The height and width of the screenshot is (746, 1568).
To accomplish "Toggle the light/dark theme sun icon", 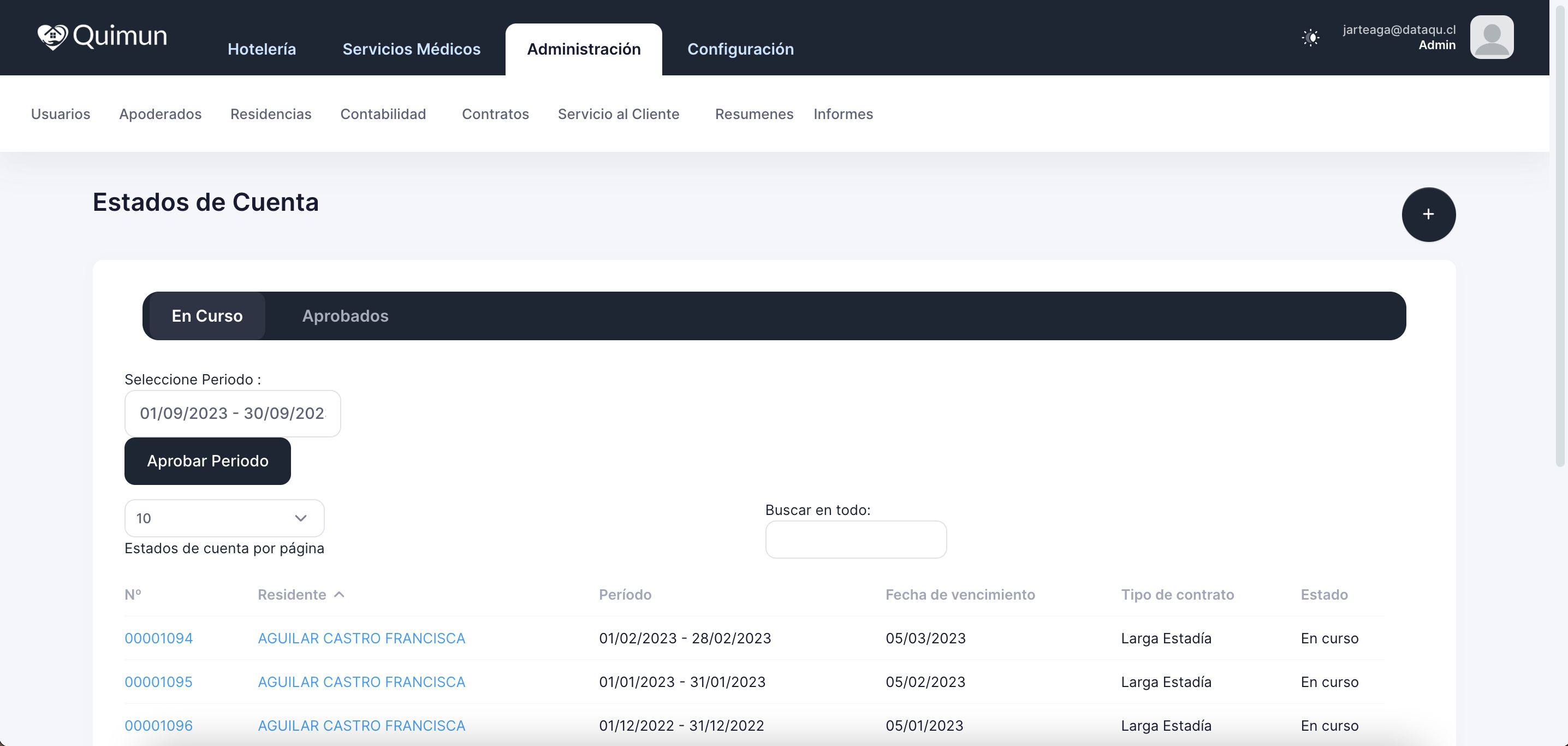I will [x=1310, y=38].
